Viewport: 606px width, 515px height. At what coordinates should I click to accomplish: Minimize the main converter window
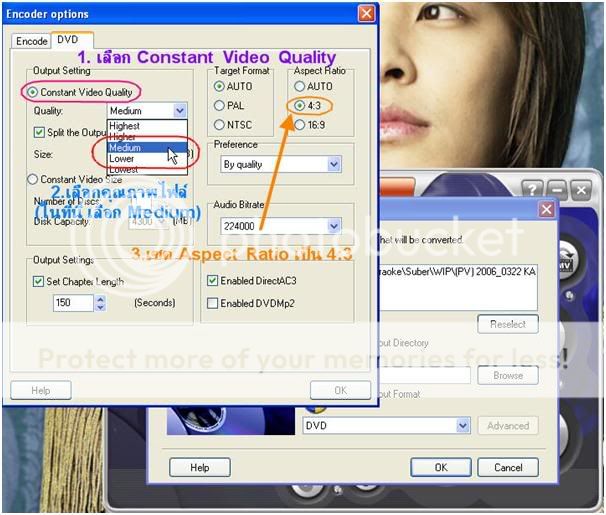tap(557, 189)
